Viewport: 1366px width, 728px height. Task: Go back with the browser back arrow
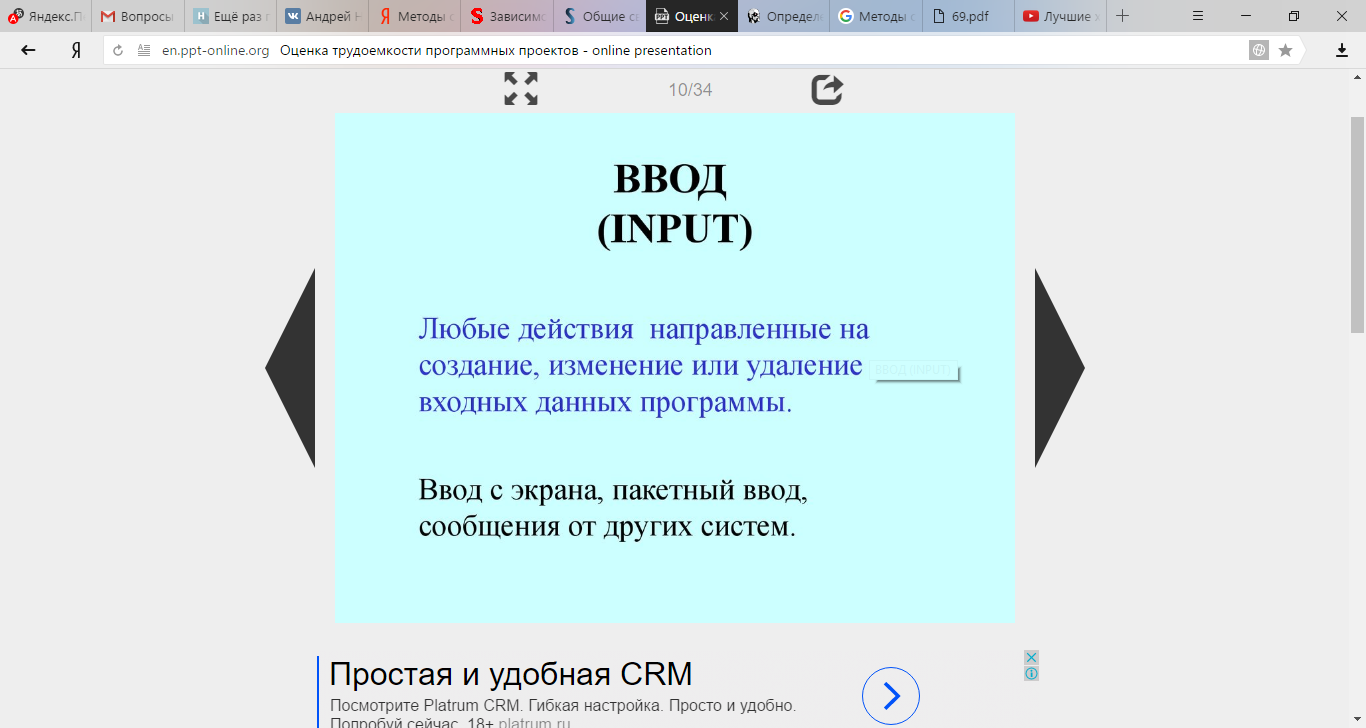pyautogui.click(x=28, y=50)
